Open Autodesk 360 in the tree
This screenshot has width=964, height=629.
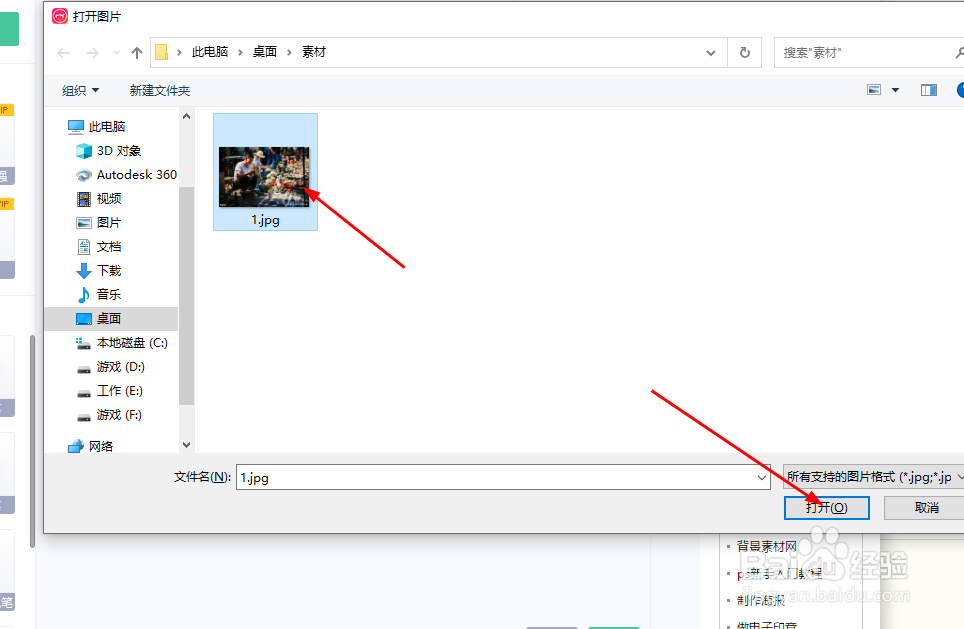[126, 175]
